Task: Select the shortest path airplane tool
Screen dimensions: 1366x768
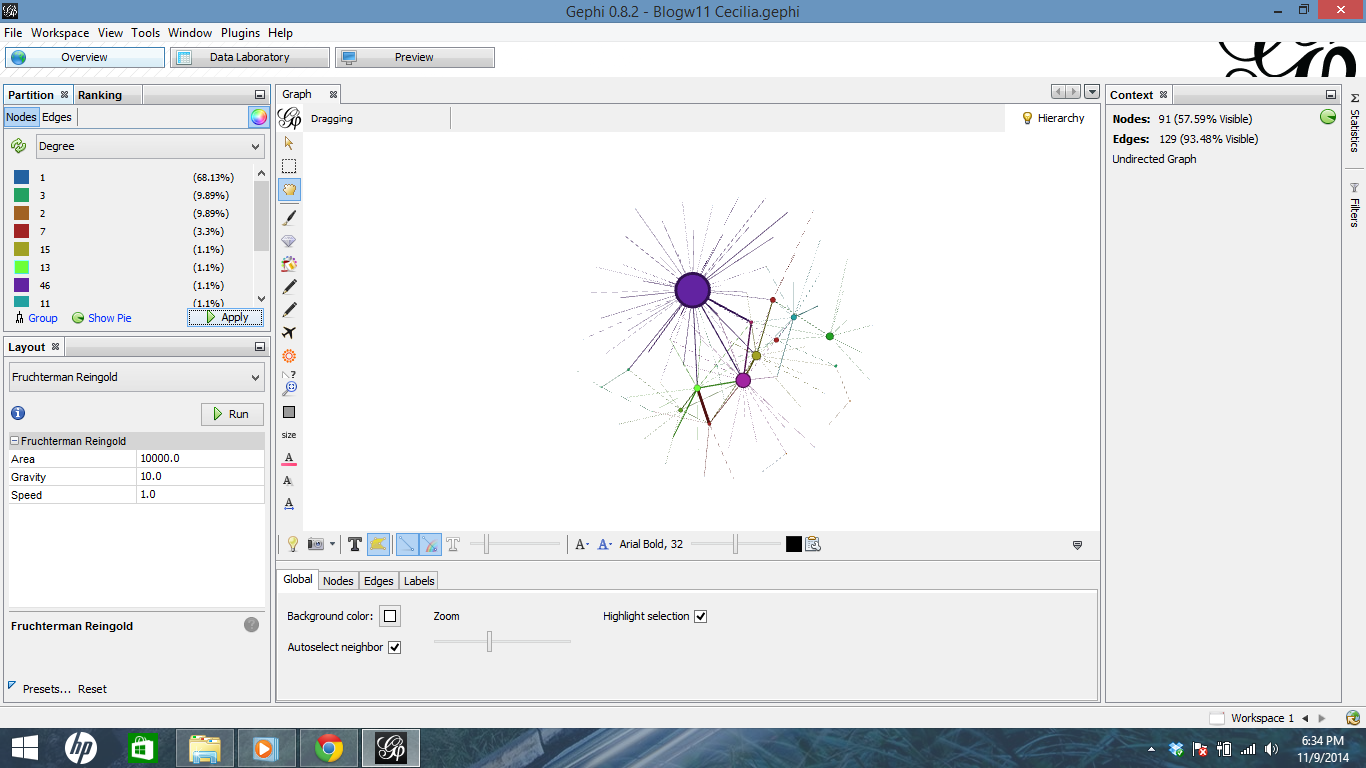Action: (289, 333)
